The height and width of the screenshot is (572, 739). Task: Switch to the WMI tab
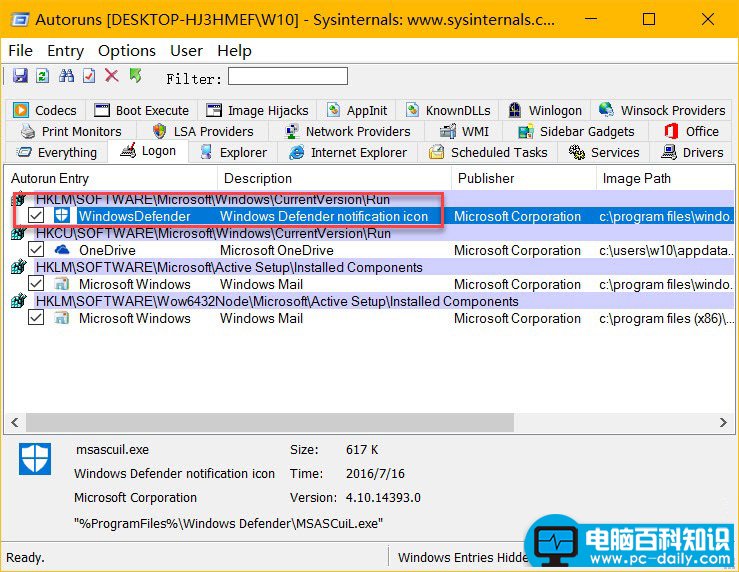[x=464, y=131]
